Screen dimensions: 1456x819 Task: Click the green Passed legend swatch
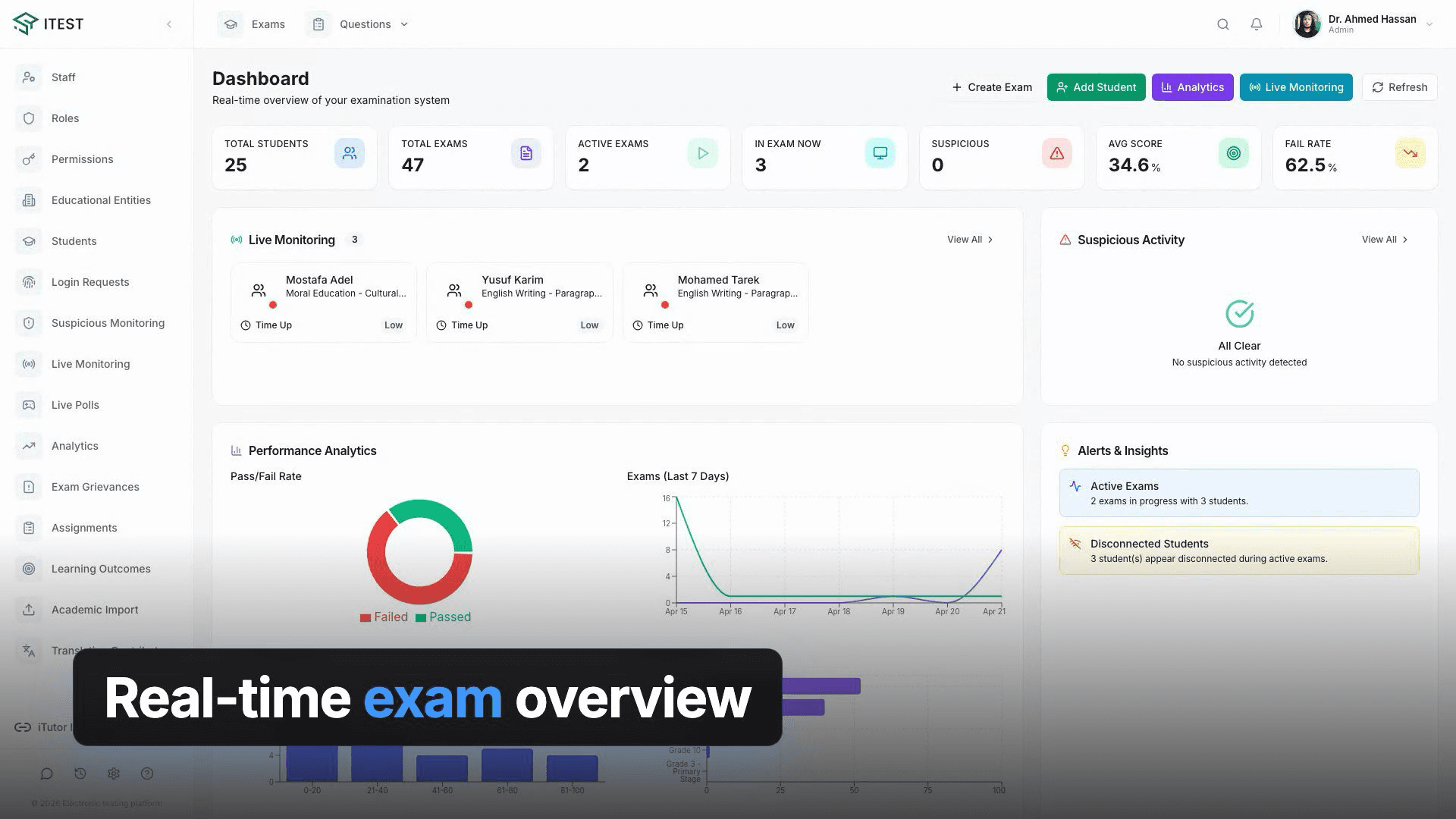pos(421,617)
